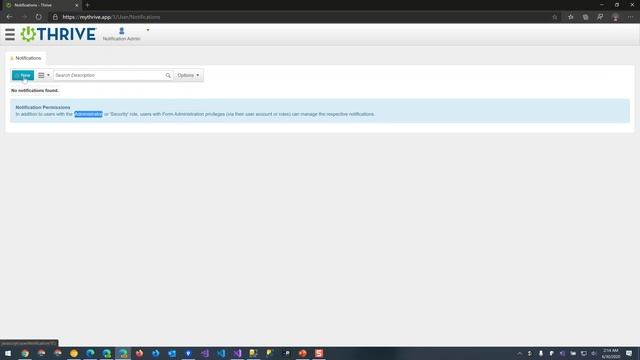This screenshot has height=360, width=640.
Task: Close the Notifications - Thrive browser tab
Action: (76, 5)
